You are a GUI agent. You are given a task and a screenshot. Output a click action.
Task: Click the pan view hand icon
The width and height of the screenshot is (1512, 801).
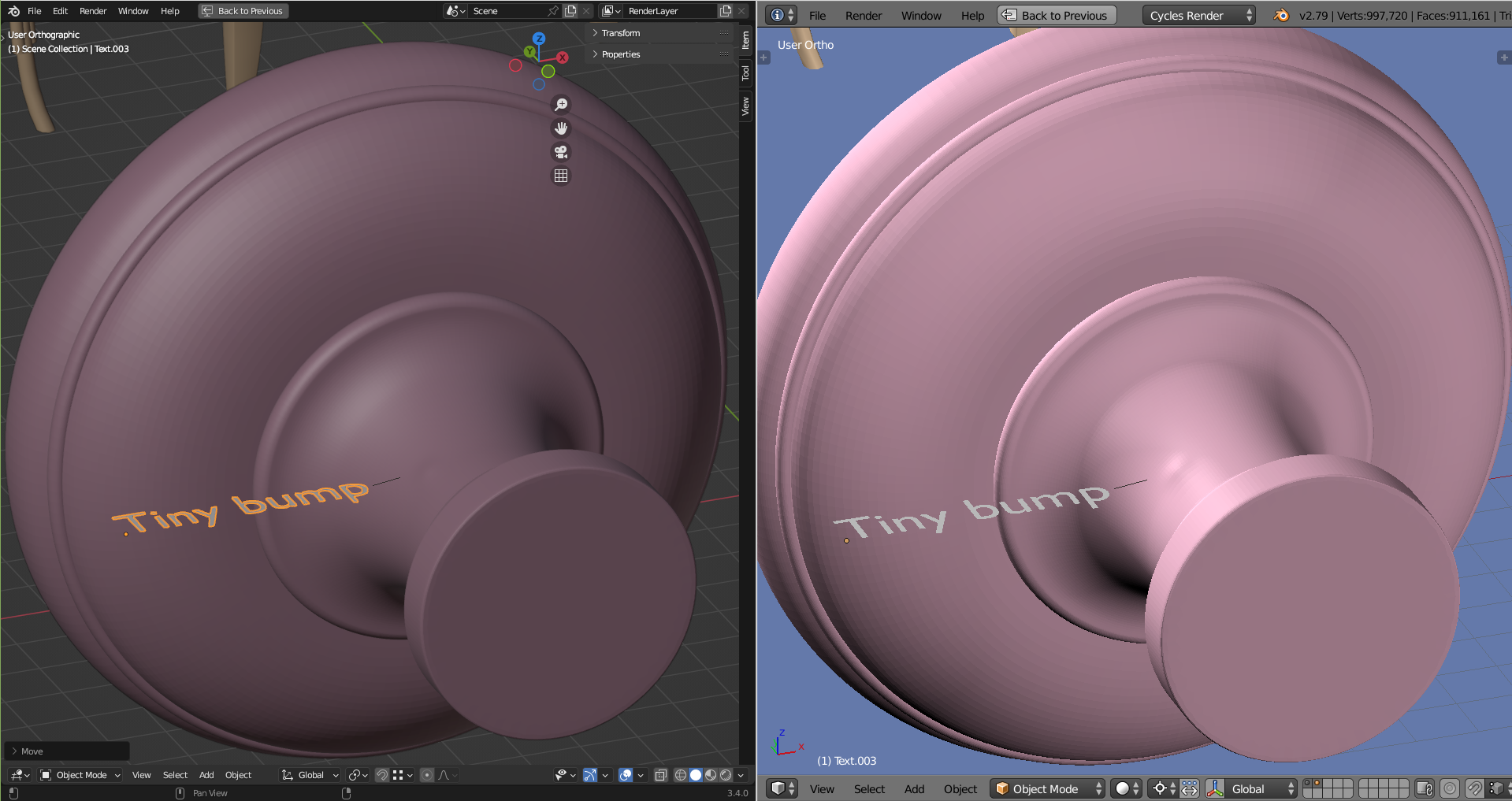tap(561, 128)
